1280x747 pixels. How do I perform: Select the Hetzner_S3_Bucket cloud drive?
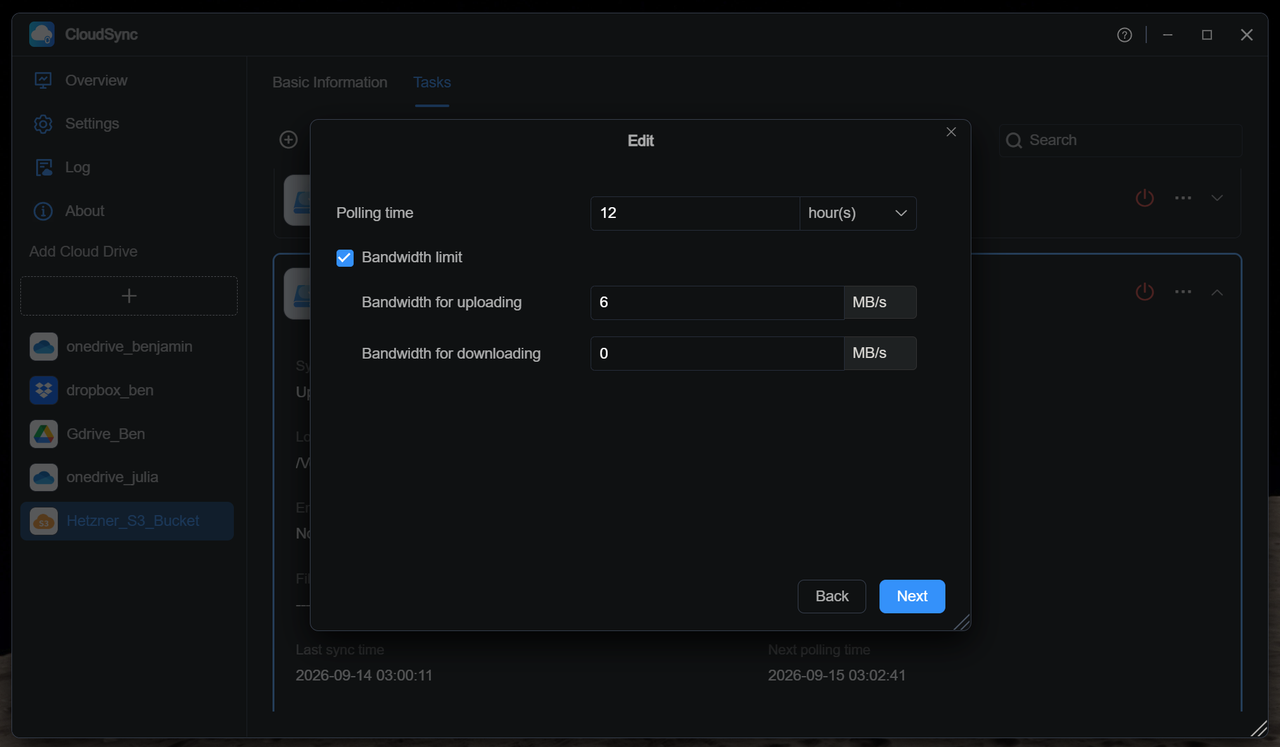click(128, 521)
